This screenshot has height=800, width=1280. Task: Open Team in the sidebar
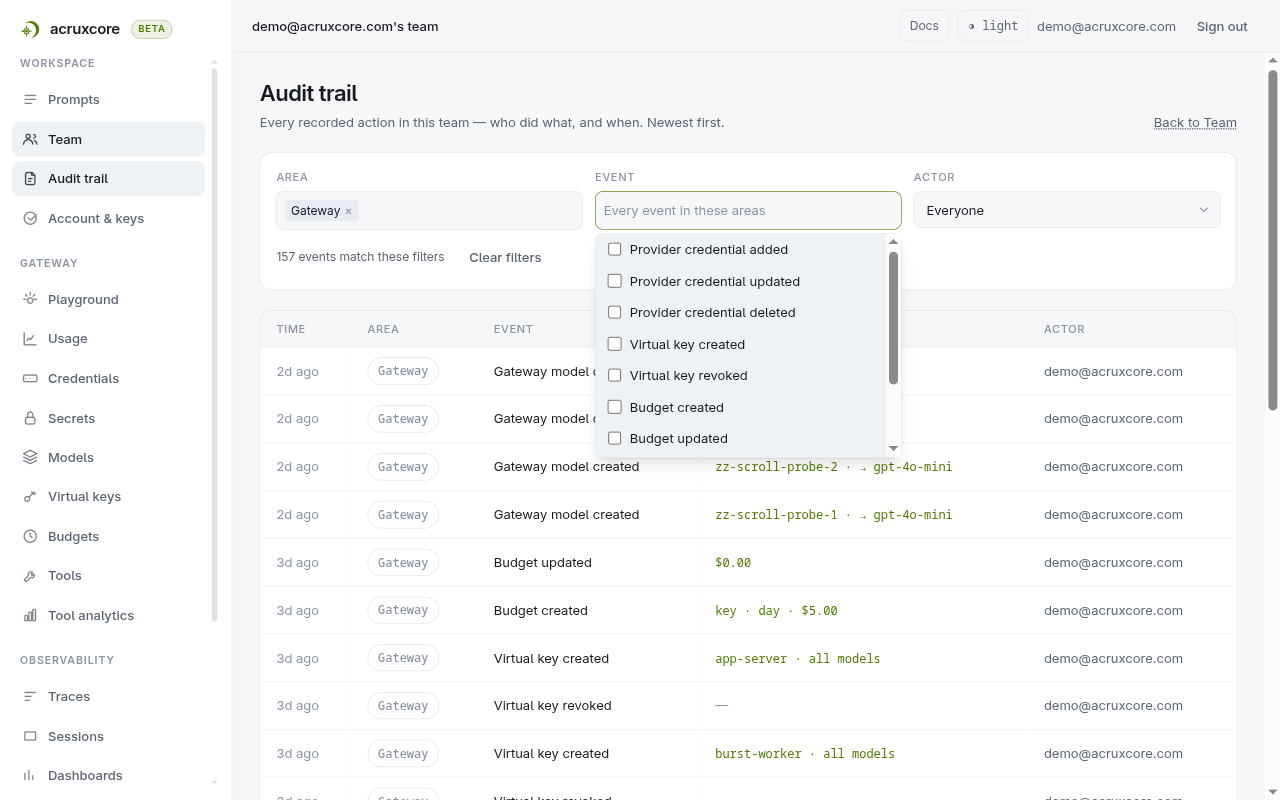click(x=108, y=139)
